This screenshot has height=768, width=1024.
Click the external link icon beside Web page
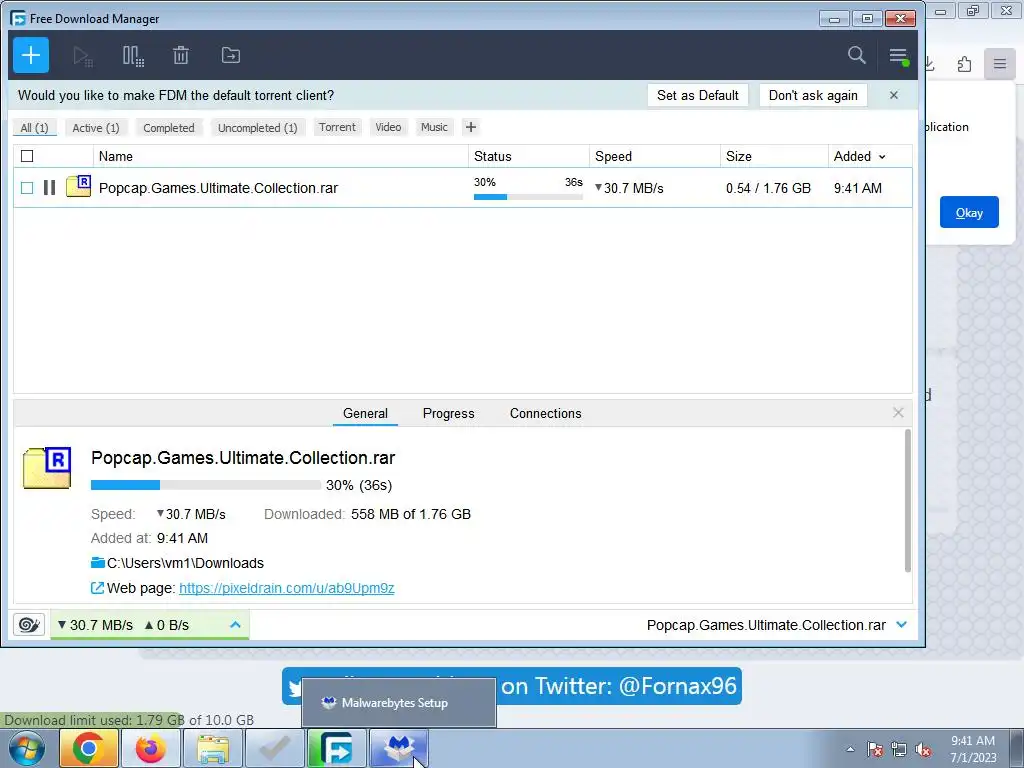pyautogui.click(x=97, y=588)
